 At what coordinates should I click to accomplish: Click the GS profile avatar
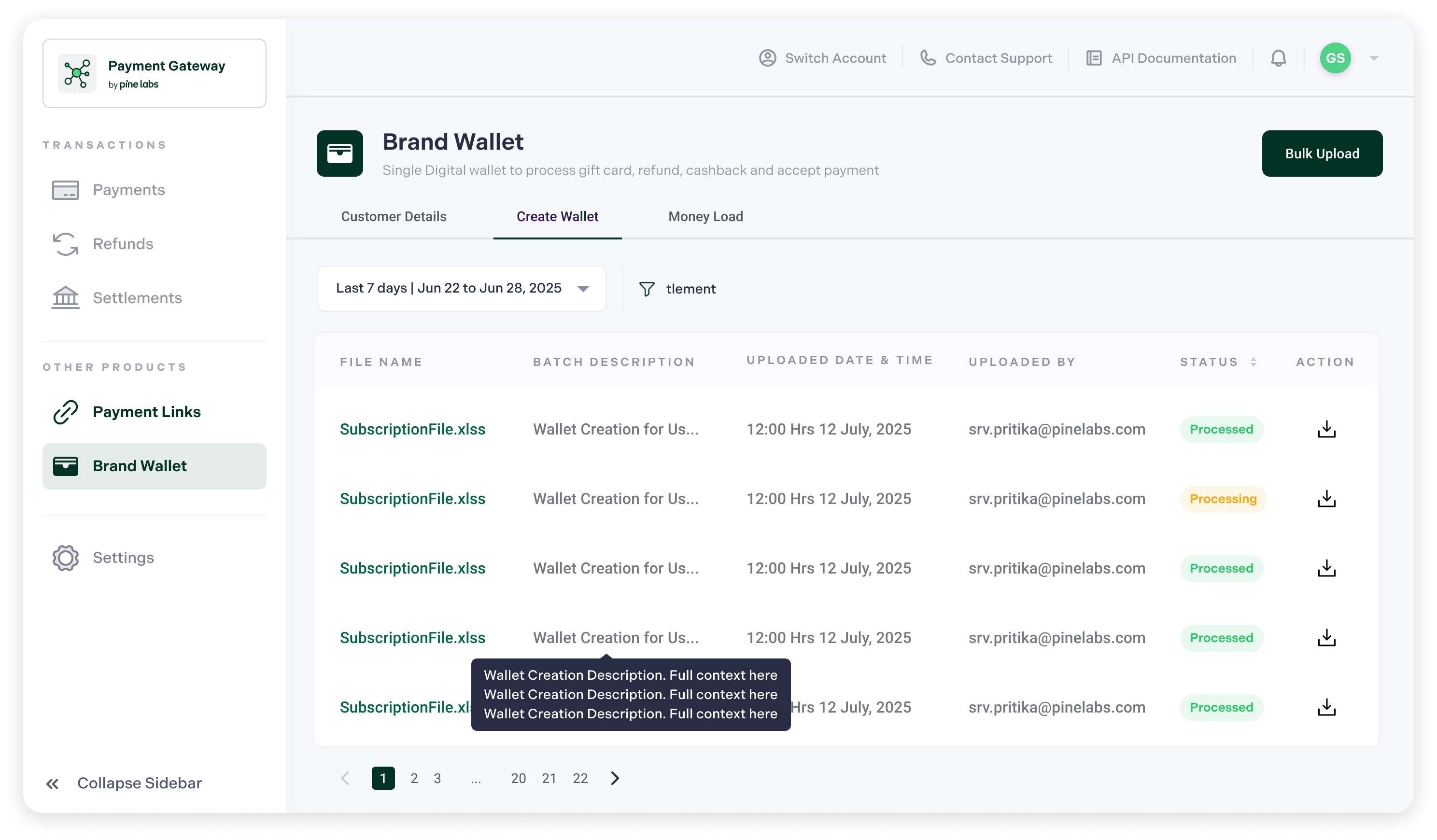(1336, 58)
